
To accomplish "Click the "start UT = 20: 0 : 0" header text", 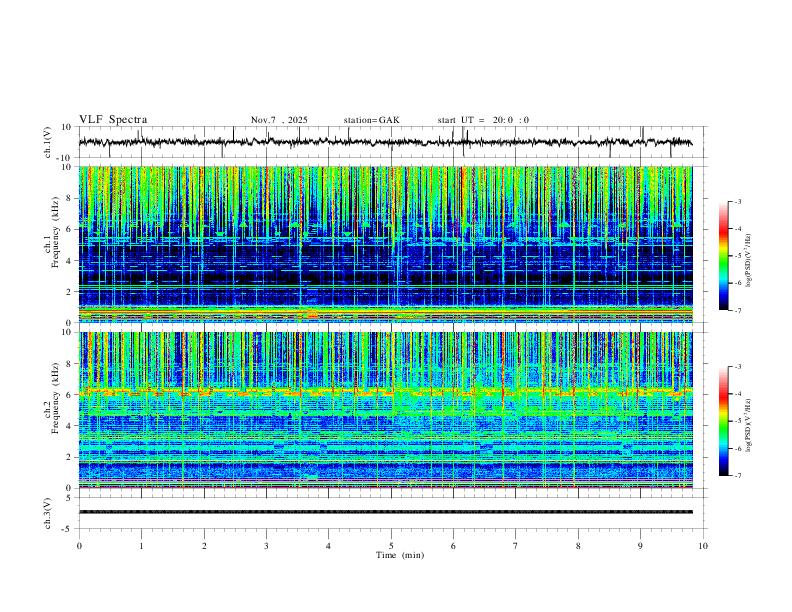I will [x=483, y=120].
